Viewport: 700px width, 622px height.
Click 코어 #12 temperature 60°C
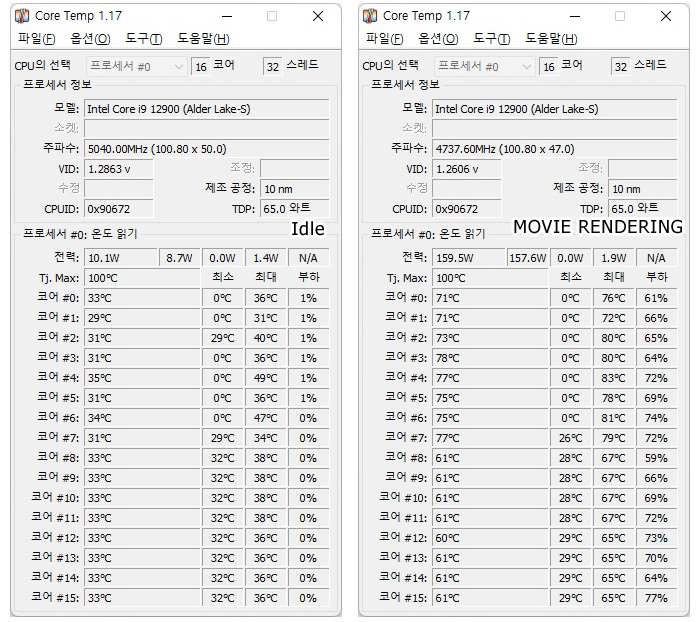click(490, 538)
